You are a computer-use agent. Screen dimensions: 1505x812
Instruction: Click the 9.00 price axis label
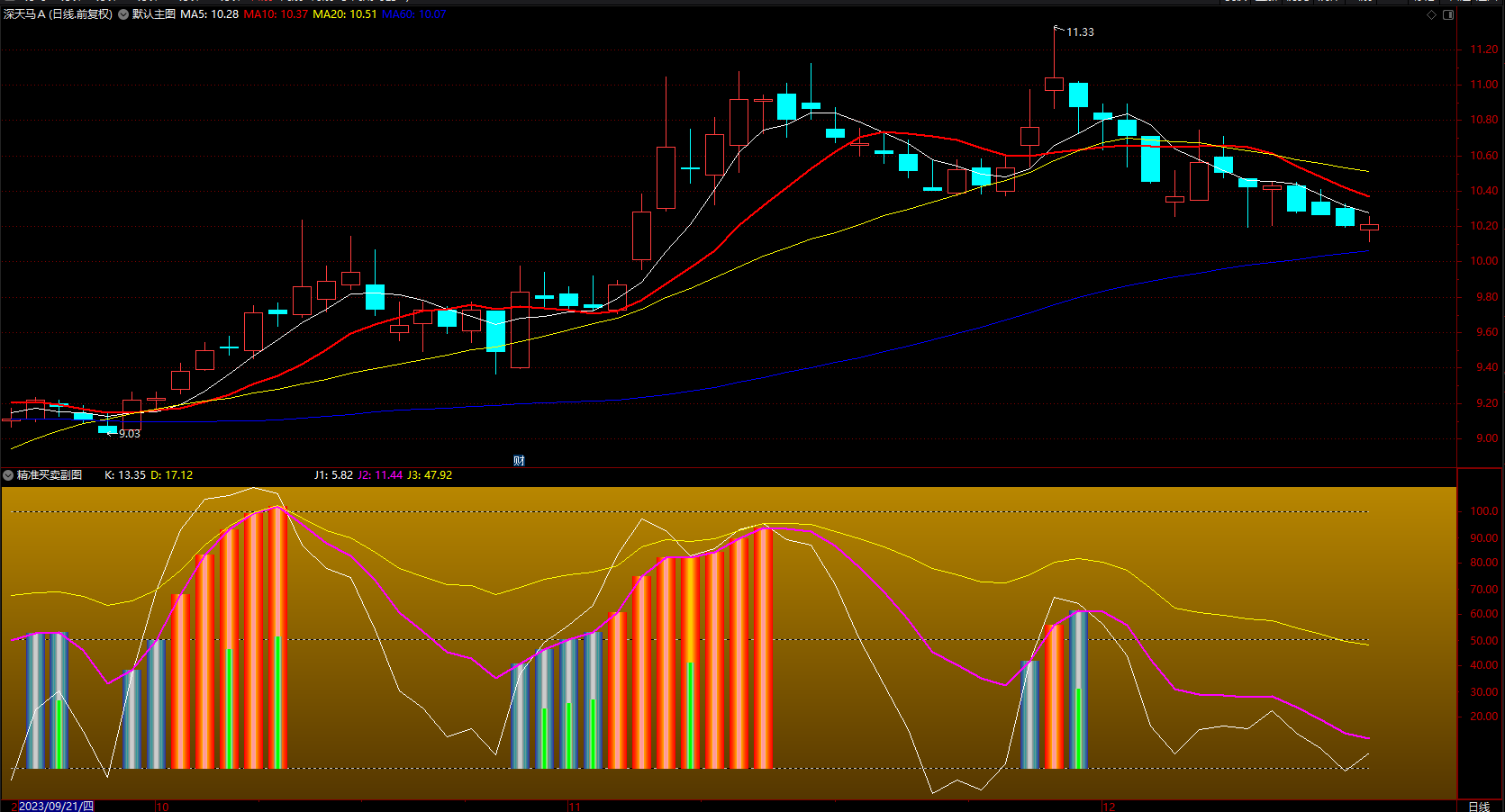pos(1487,438)
